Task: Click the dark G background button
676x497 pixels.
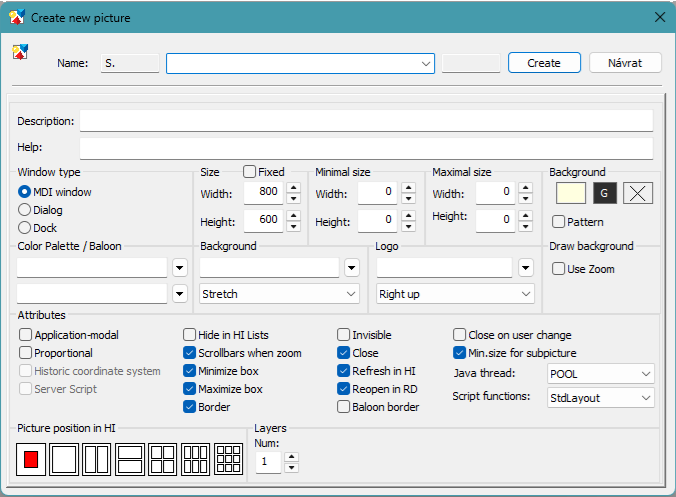Action: tap(604, 193)
